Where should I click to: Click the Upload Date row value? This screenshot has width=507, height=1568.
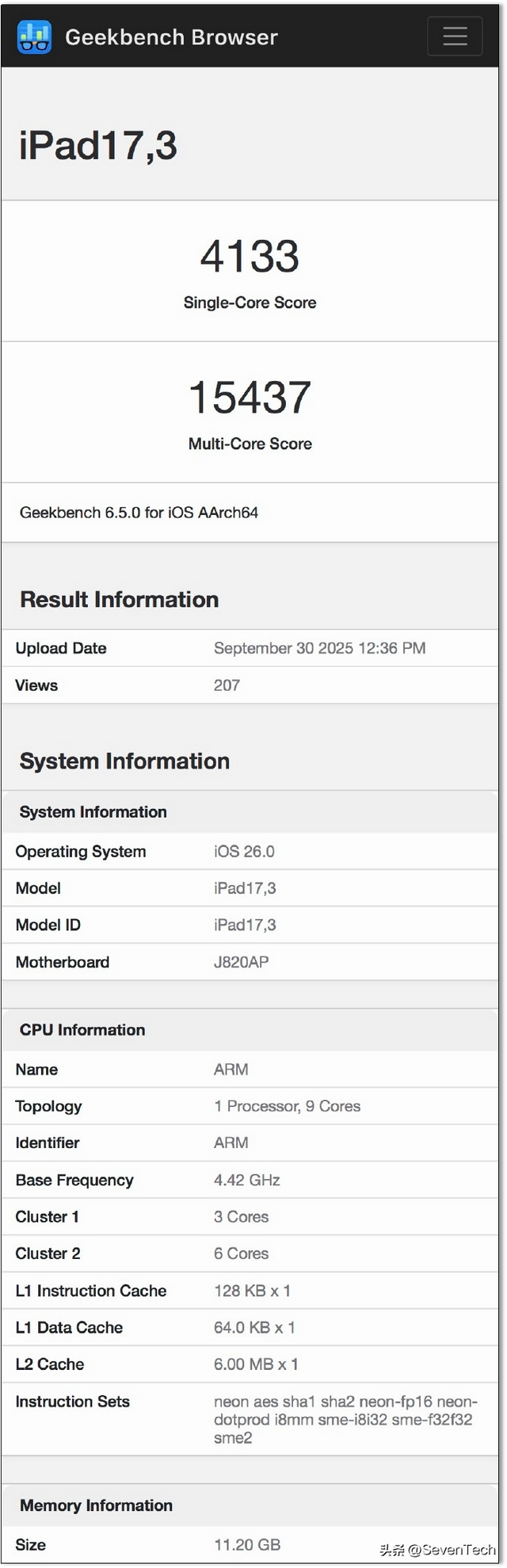click(x=319, y=648)
